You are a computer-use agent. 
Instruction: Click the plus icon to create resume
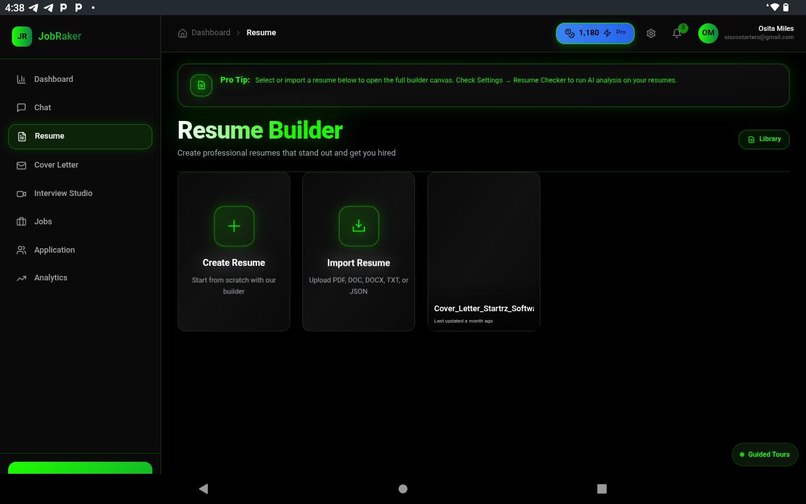click(234, 226)
